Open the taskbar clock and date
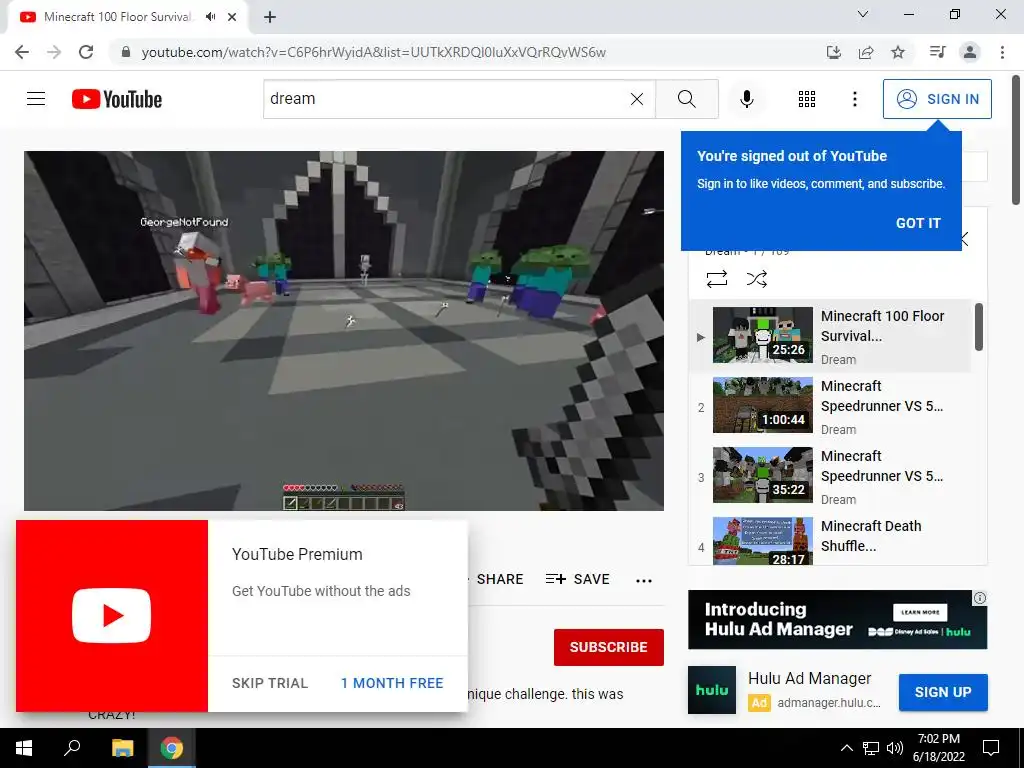Screen dimensions: 1024x768 click(x=939, y=748)
